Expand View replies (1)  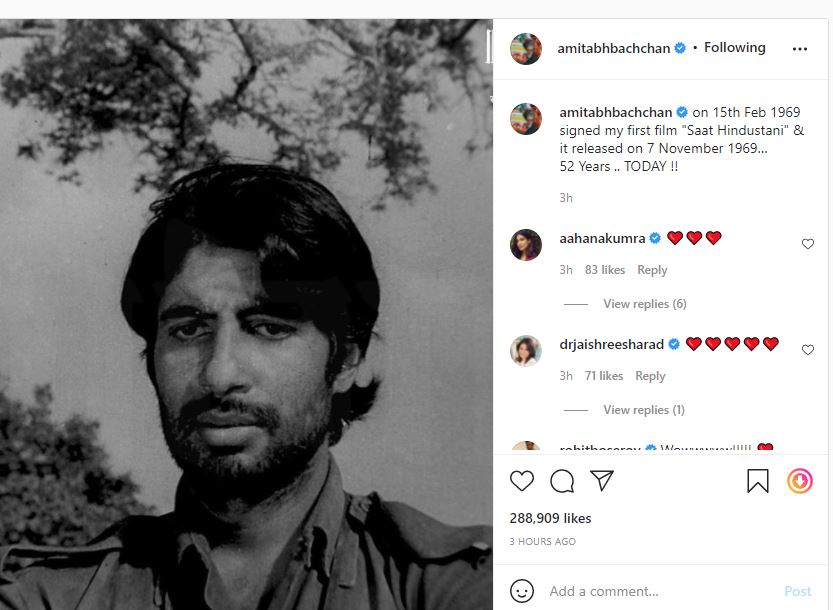pos(644,410)
